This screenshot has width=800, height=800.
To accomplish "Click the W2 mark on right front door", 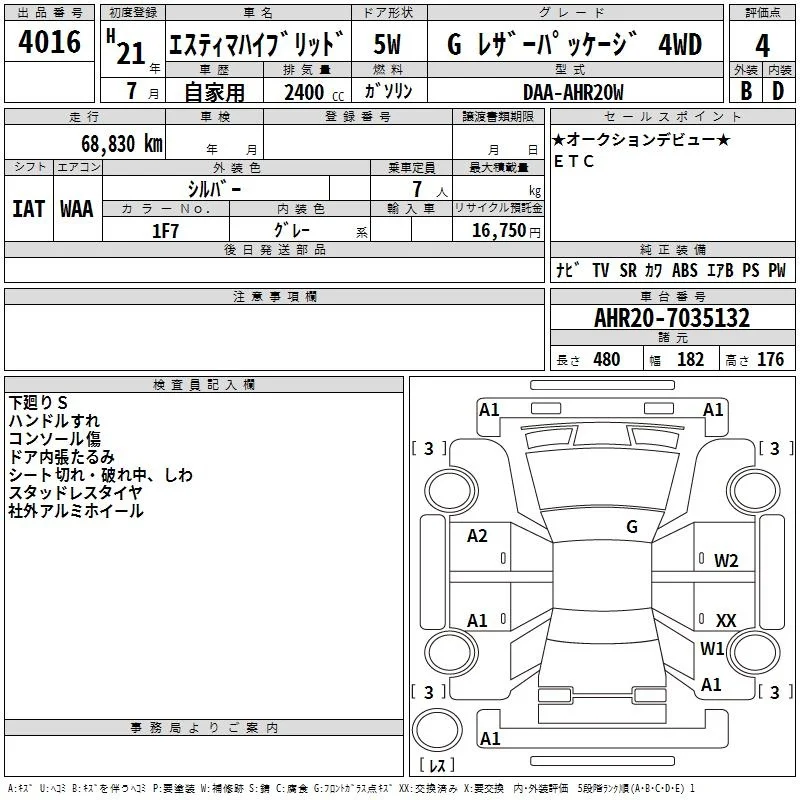I will pos(726,561).
